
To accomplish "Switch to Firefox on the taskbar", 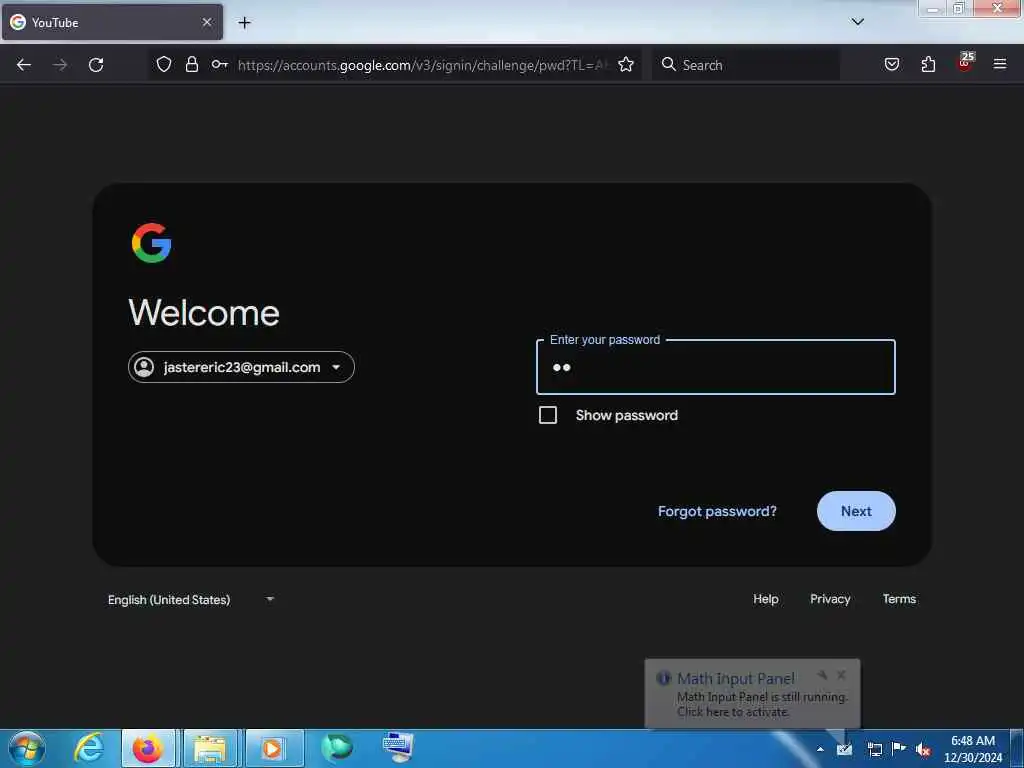I will click(x=148, y=748).
